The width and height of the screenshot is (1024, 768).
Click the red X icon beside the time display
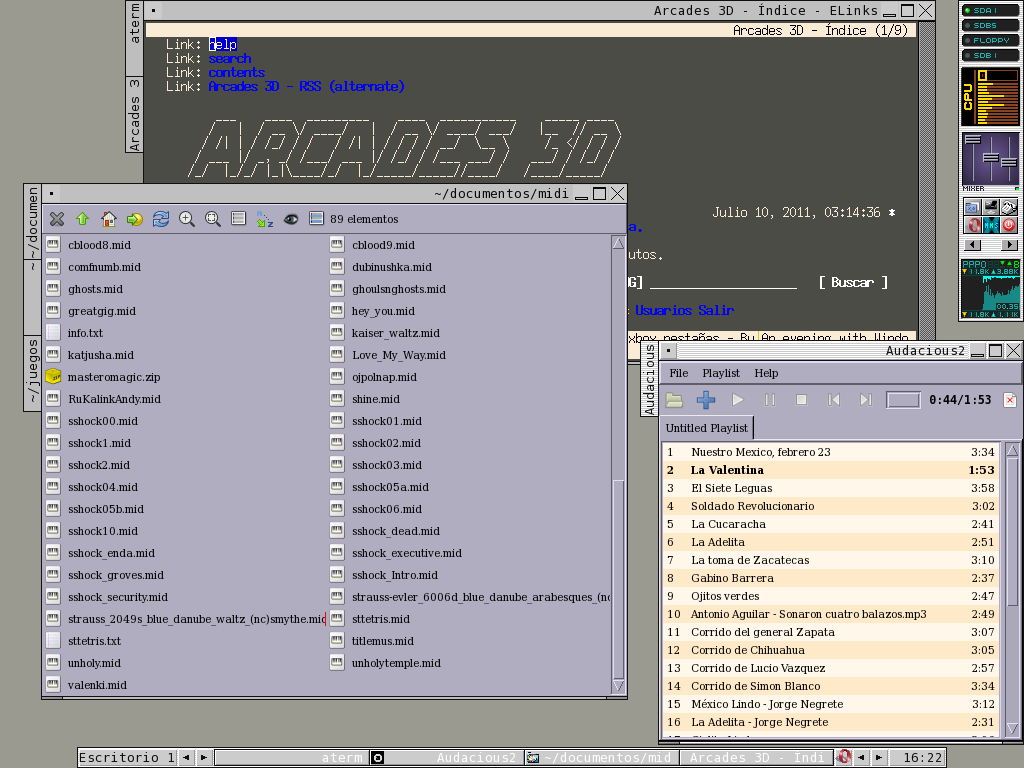pos(1010,400)
